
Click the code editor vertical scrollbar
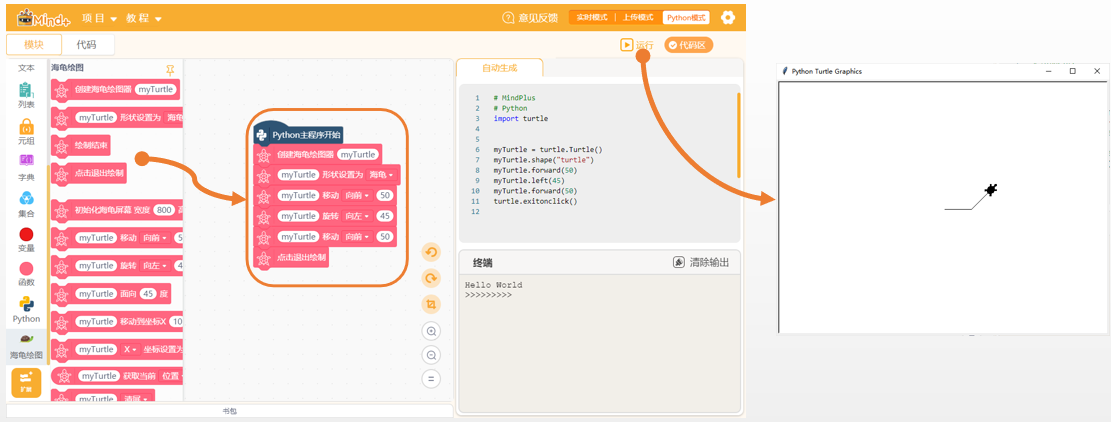pos(738,135)
